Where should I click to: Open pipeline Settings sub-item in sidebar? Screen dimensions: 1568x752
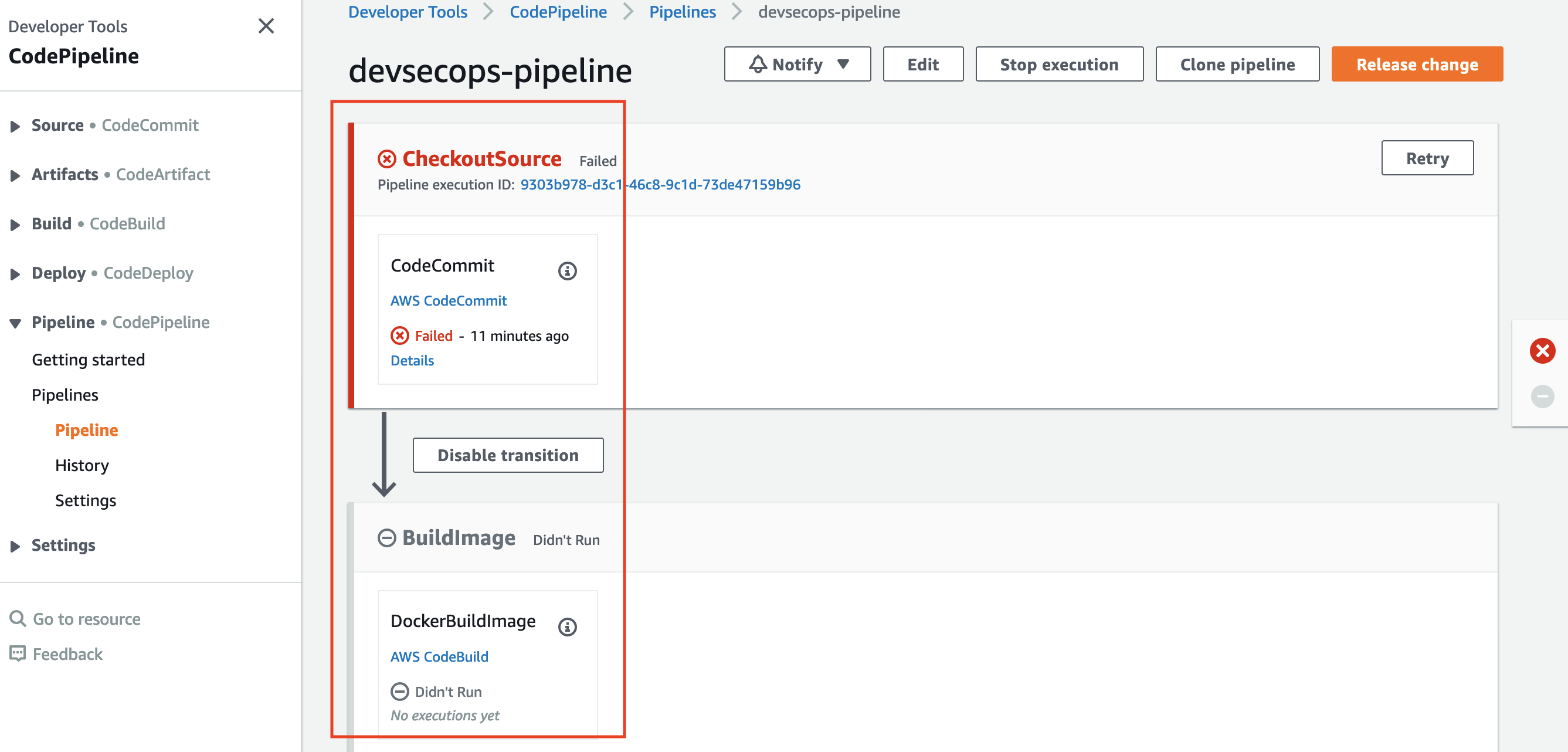(85, 500)
